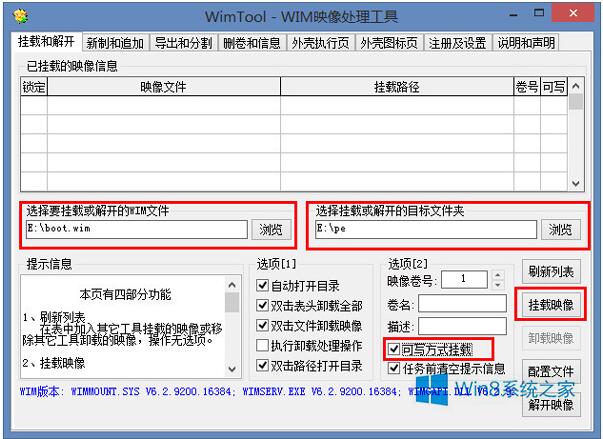
Task: Click 提示信息 panel scroll up arrow
Action: [232, 285]
